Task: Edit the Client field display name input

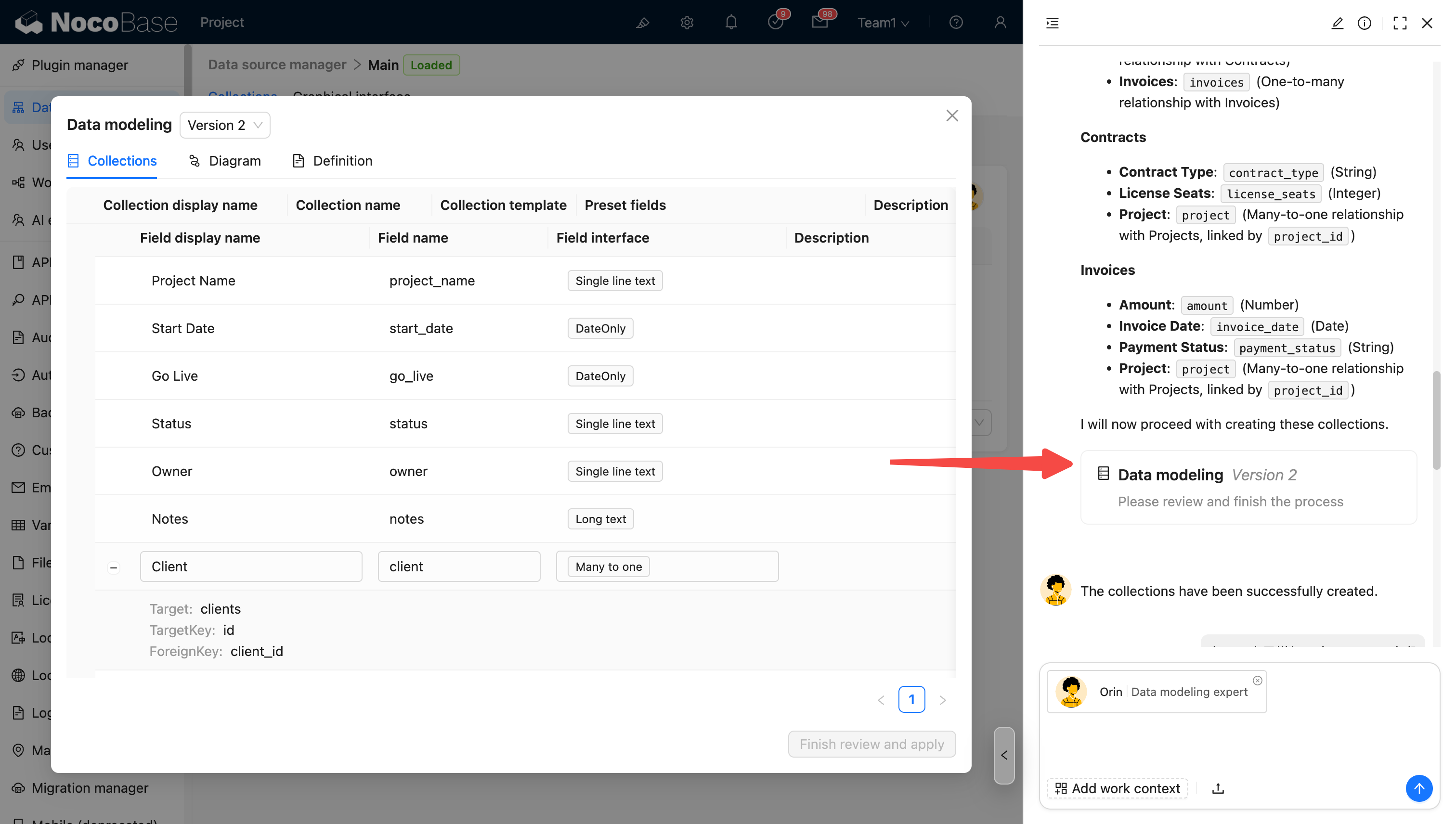Action: (x=251, y=566)
